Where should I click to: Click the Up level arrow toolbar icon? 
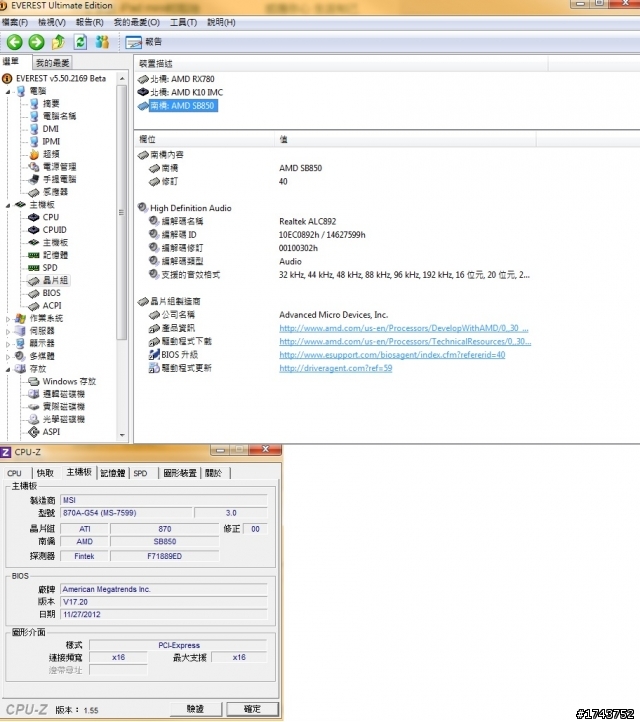coord(58,42)
